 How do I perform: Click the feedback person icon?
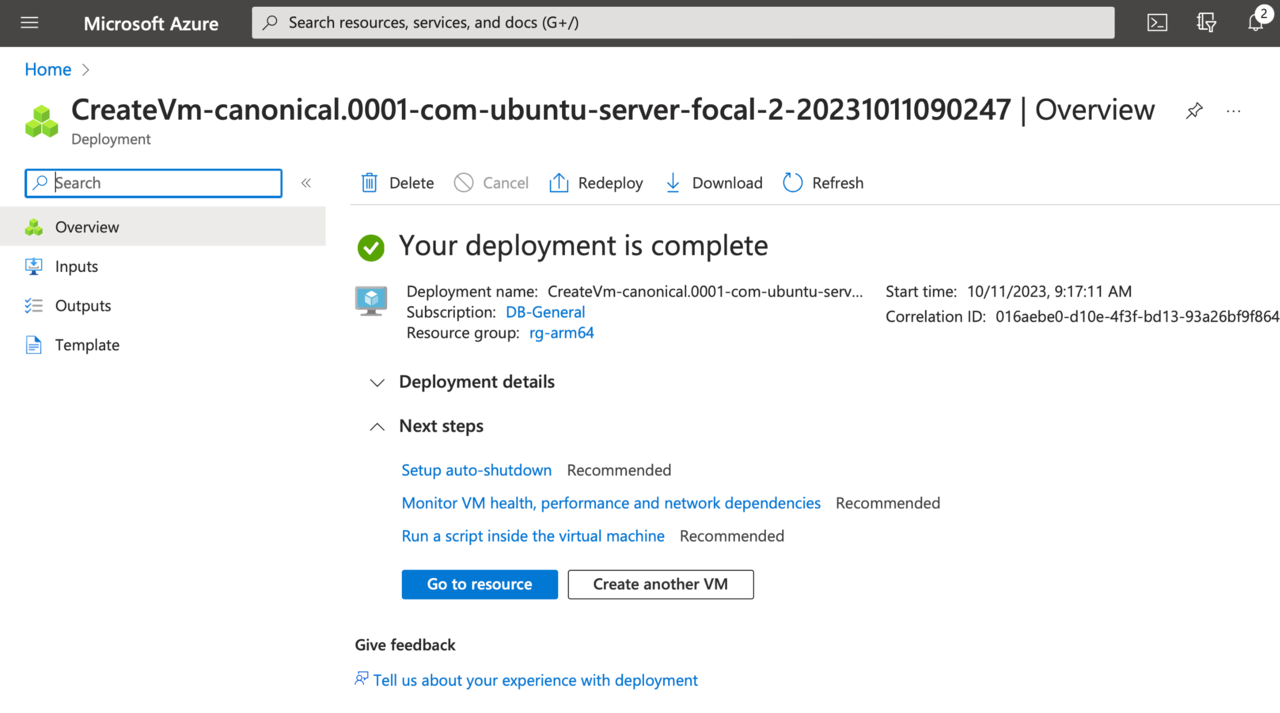coord(361,679)
